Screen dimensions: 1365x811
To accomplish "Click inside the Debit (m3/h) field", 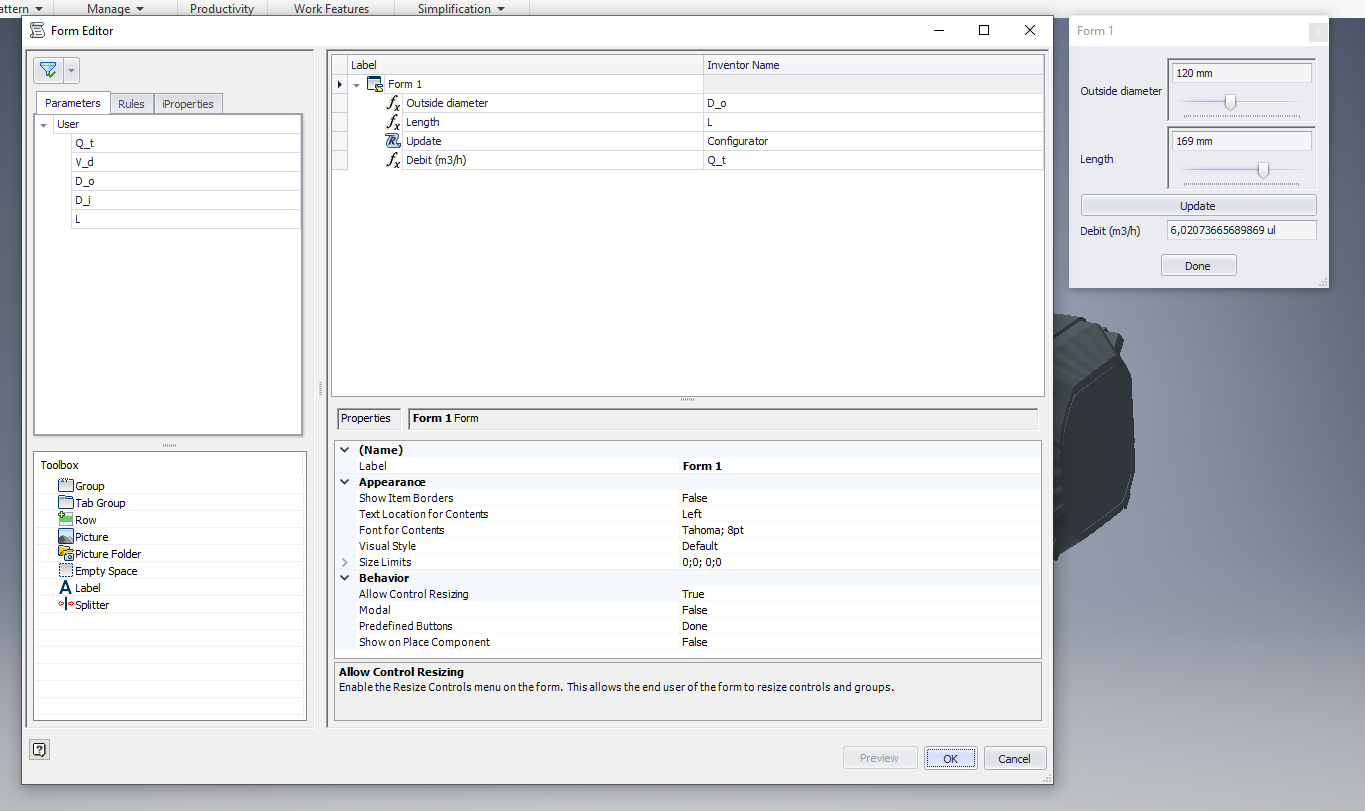I will [1240, 230].
